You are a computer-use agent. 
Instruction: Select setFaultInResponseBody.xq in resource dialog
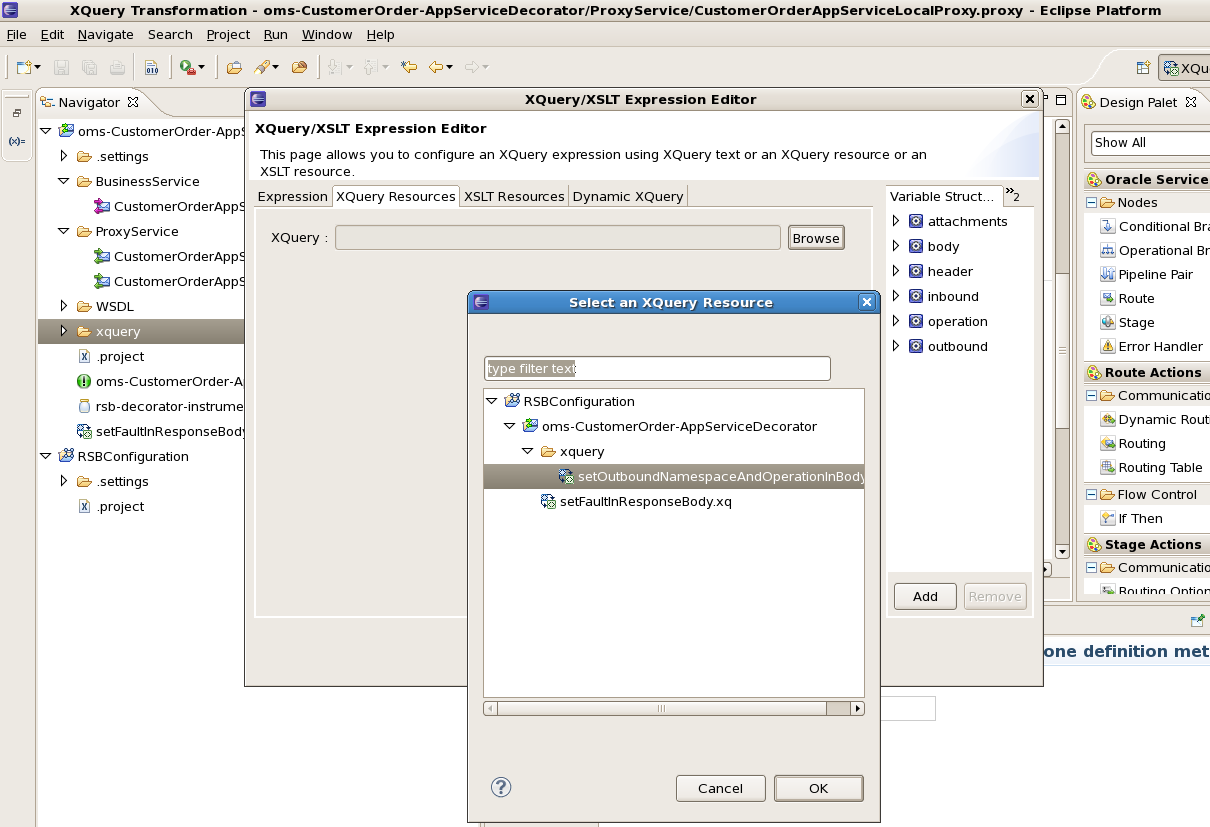click(x=636, y=501)
